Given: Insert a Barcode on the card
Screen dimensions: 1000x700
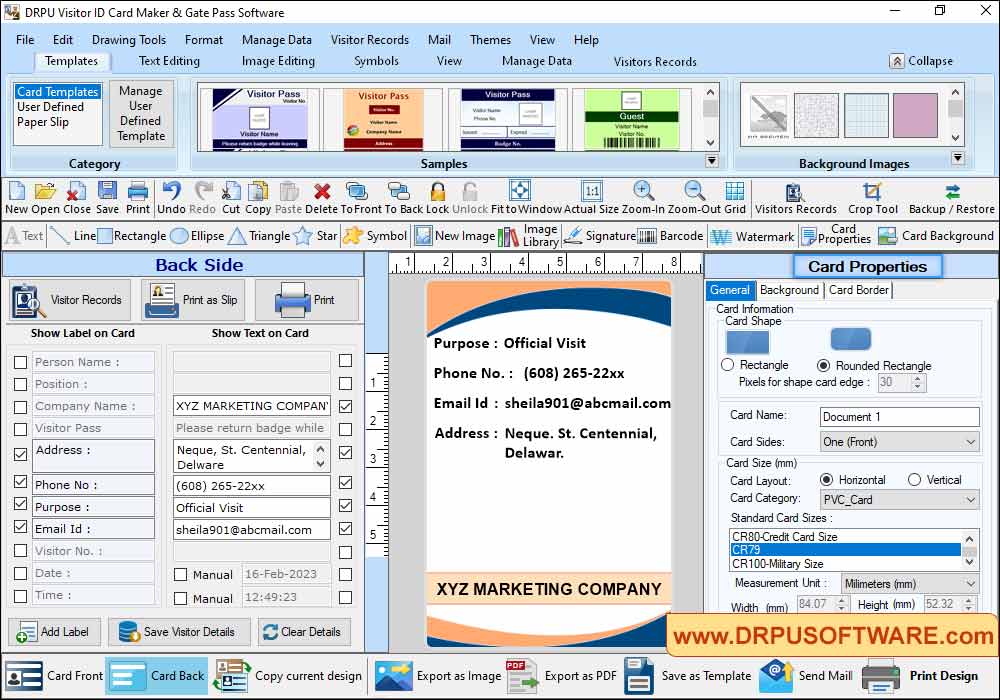Looking at the screenshot, I should tap(671, 236).
